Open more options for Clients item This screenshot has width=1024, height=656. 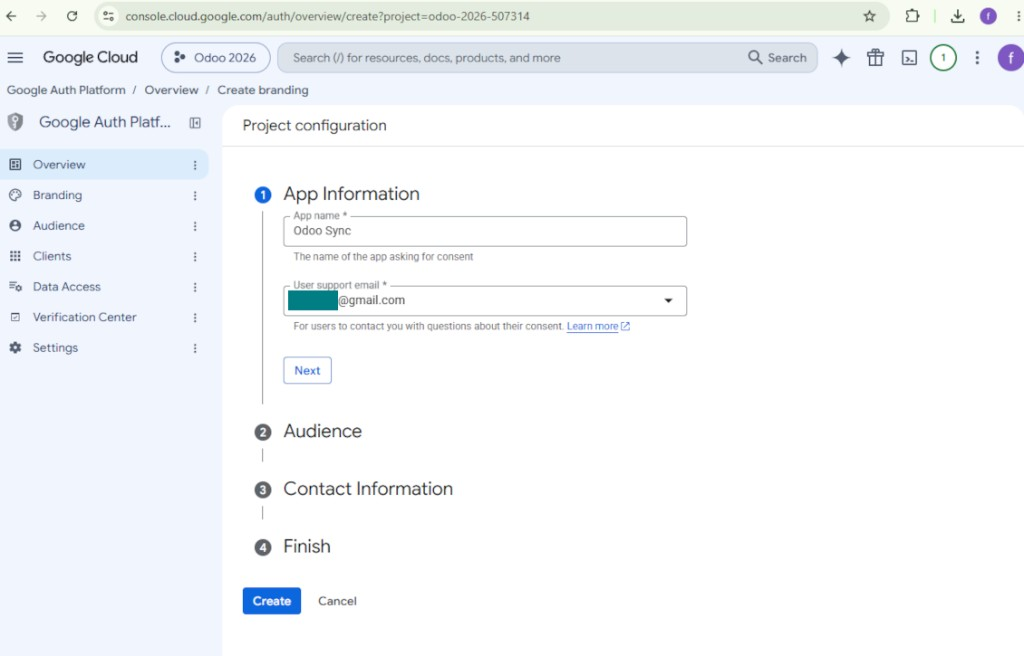[x=195, y=257]
